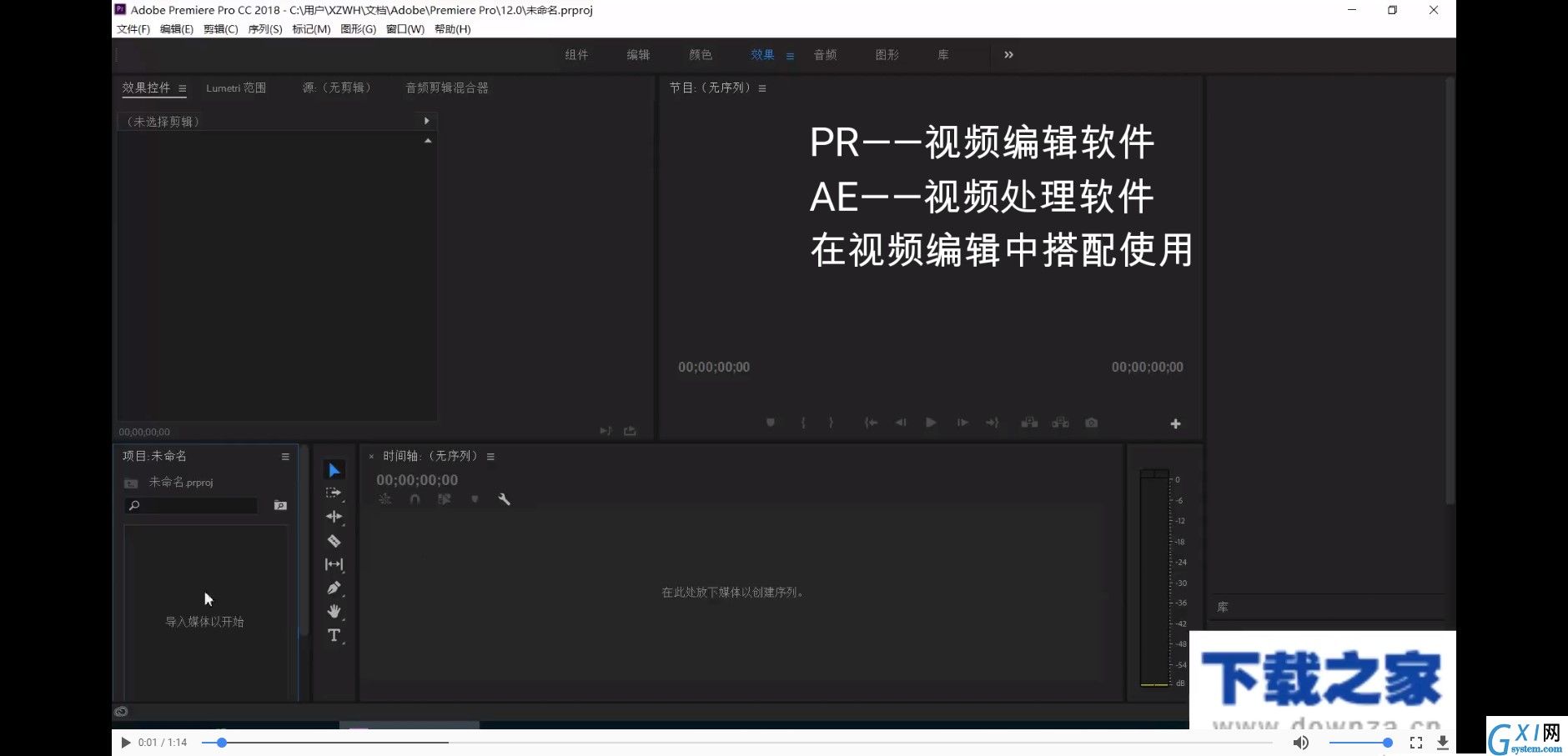Select the Razor tool

pos(334,541)
